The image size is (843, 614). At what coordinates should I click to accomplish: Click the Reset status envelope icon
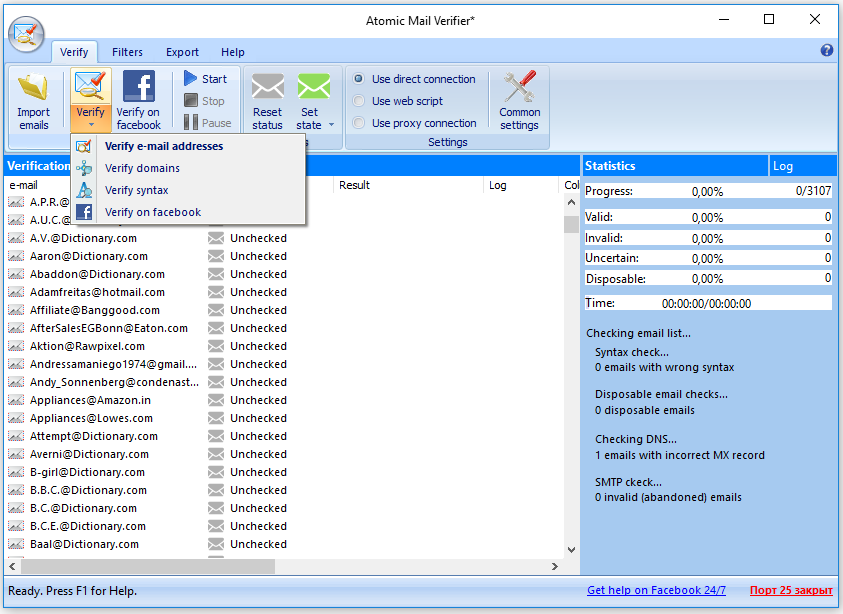[268, 86]
